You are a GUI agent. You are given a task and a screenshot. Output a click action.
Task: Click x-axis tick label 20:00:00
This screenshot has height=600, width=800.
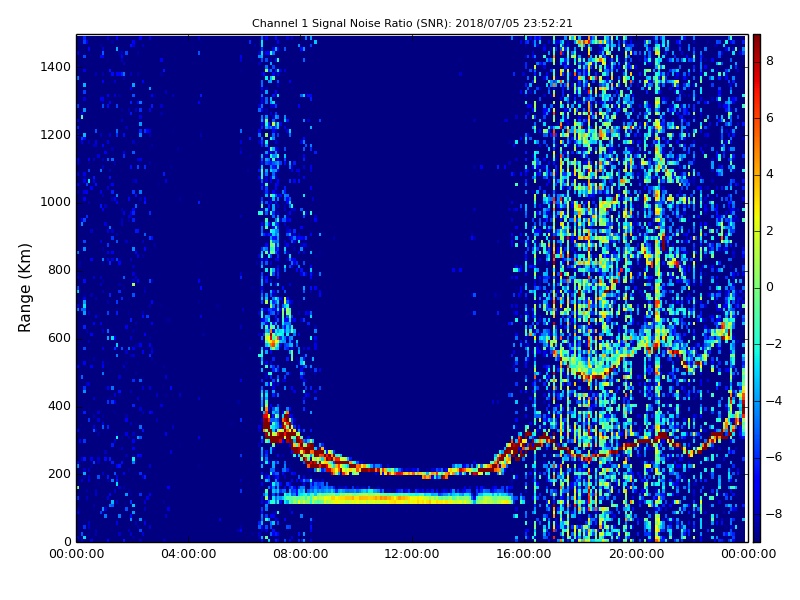636,554
